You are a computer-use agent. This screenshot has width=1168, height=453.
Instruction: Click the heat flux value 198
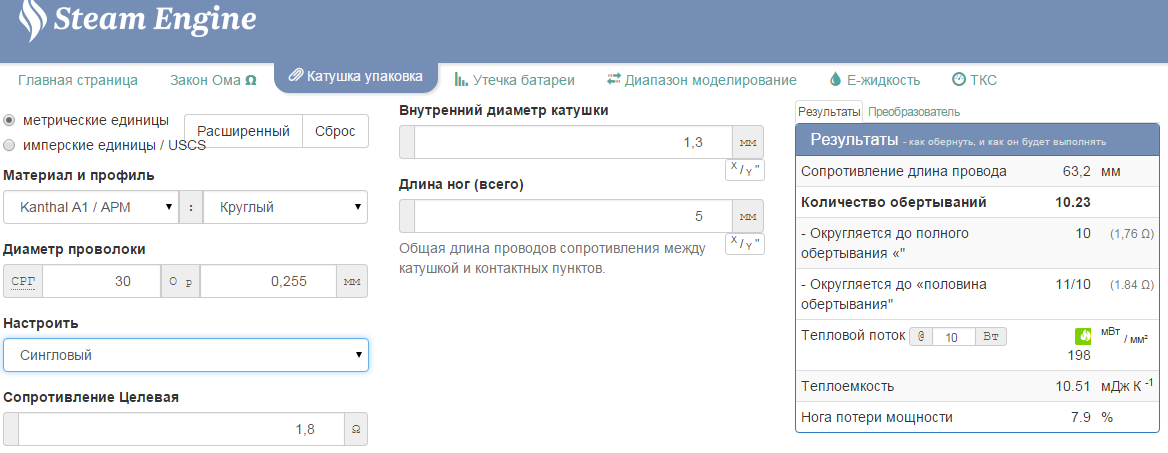point(1079,355)
